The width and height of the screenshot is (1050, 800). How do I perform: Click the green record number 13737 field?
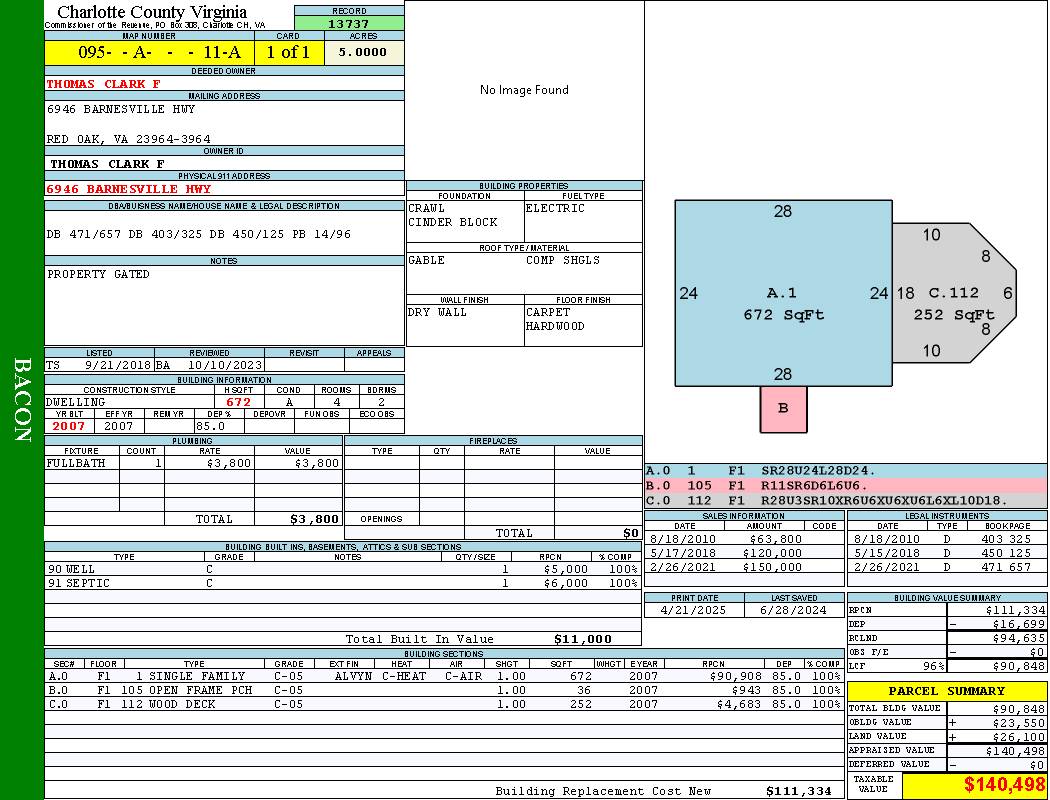pyautogui.click(x=349, y=24)
